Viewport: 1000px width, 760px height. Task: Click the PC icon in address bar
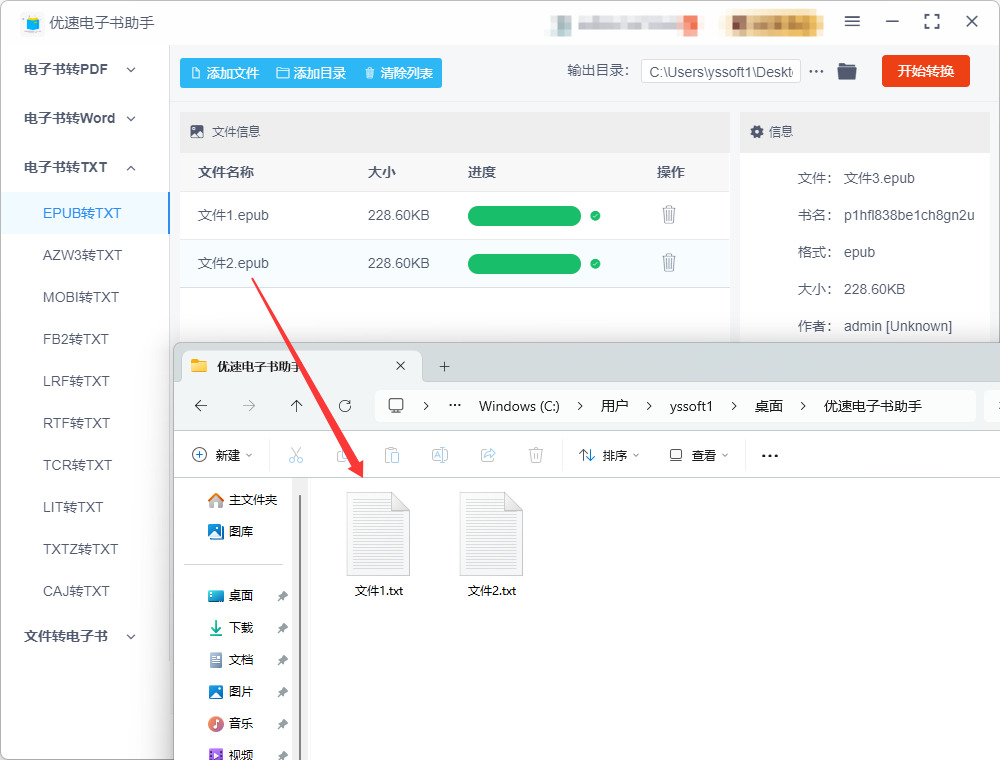[x=396, y=406]
